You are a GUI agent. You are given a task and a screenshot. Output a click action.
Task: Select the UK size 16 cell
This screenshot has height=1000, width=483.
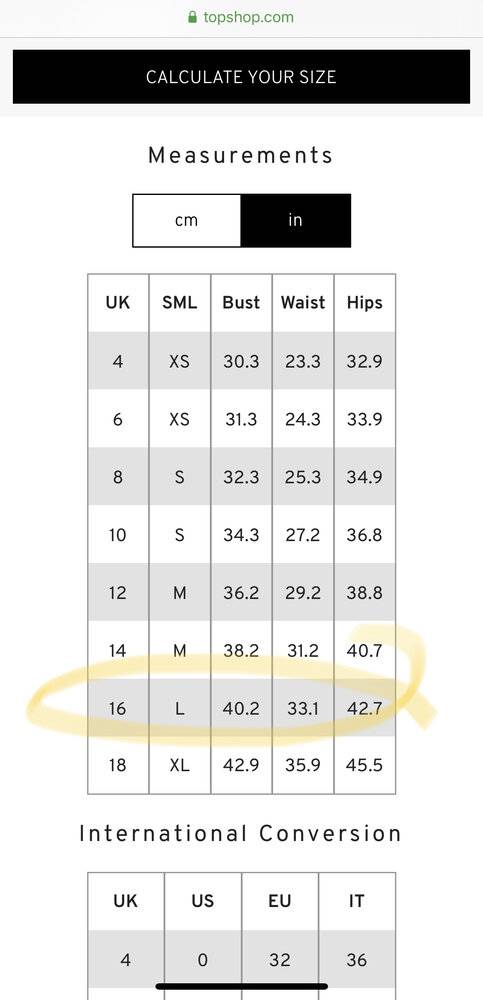pyautogui.click(x=118, y=708)
